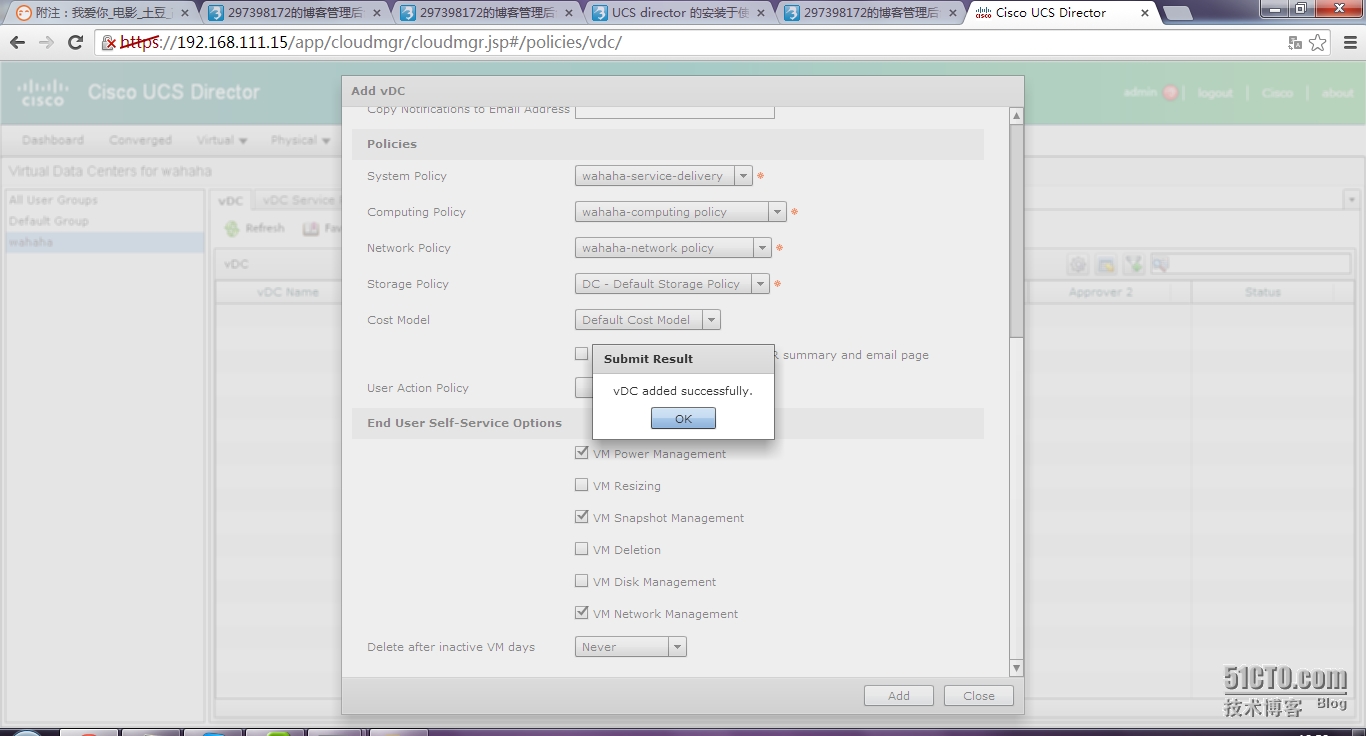
Task: Open the Network Policy dropdown
Action: tap(763, 248)
